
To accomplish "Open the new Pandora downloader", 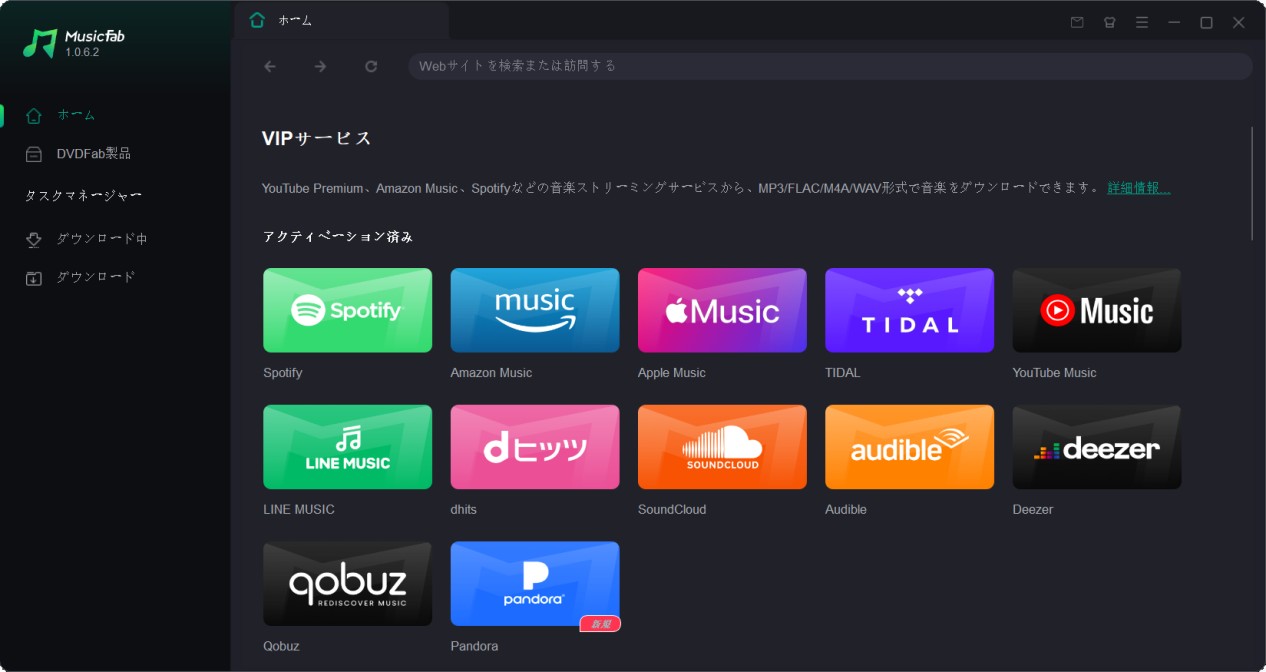I will click(x=534, y=583).
